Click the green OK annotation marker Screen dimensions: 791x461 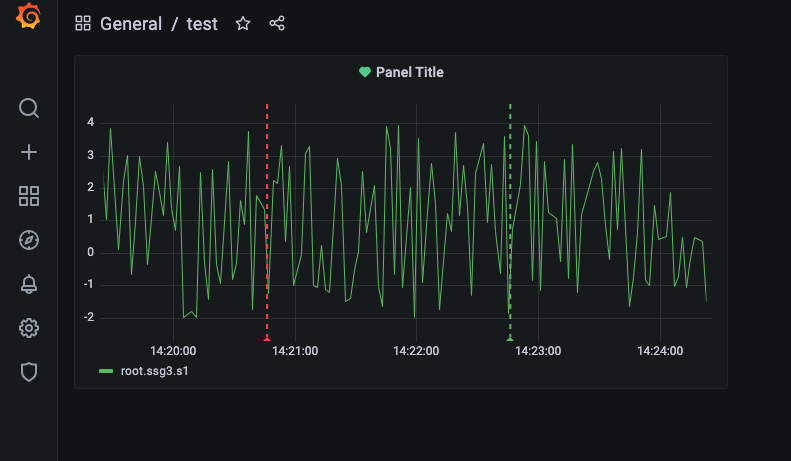510,339
